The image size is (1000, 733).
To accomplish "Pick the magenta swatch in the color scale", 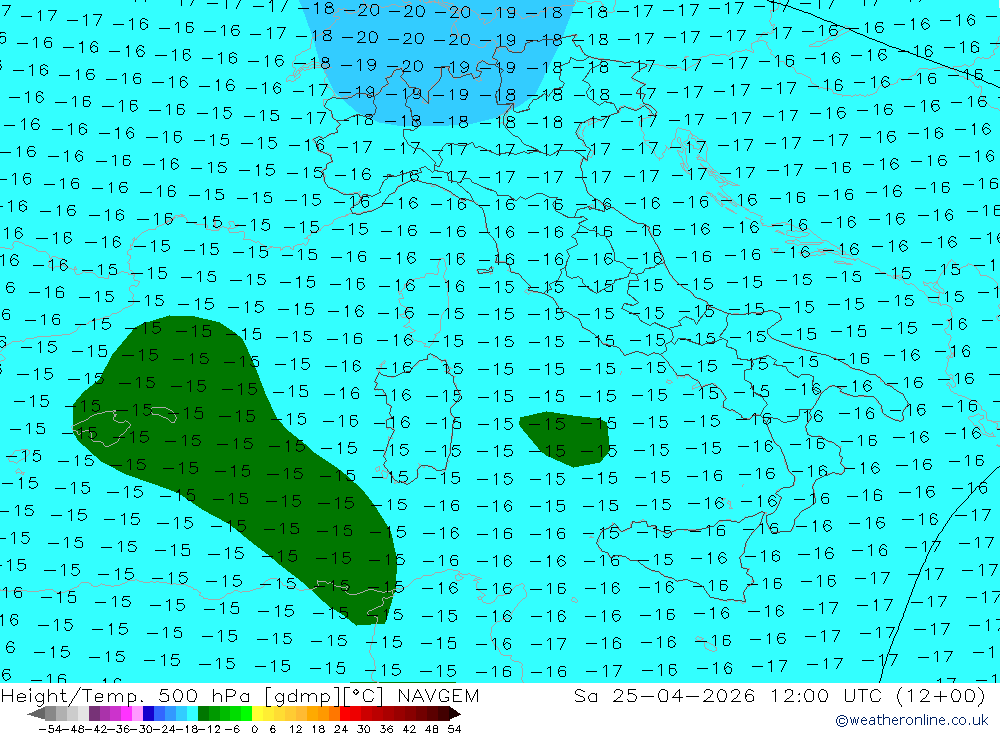I will click(x=126, y=713).
